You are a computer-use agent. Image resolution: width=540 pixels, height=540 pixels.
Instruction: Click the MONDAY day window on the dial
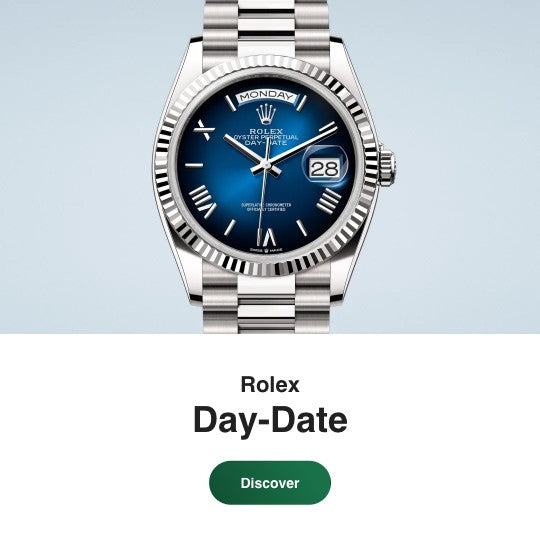click(266, 96)
